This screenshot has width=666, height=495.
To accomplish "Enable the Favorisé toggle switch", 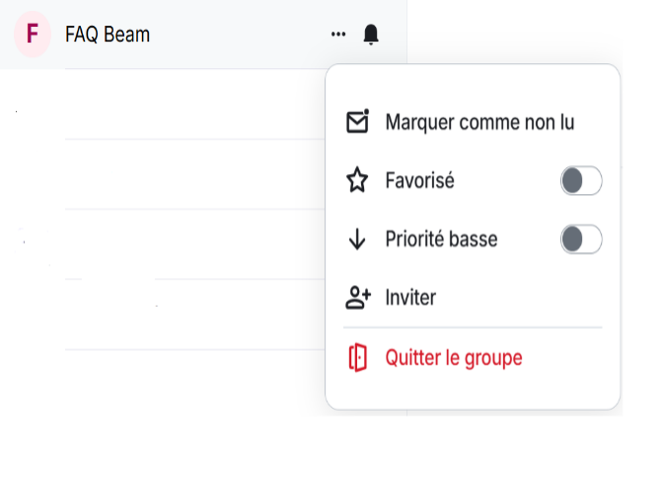I will pyautogui.click(x=581, y=181).
